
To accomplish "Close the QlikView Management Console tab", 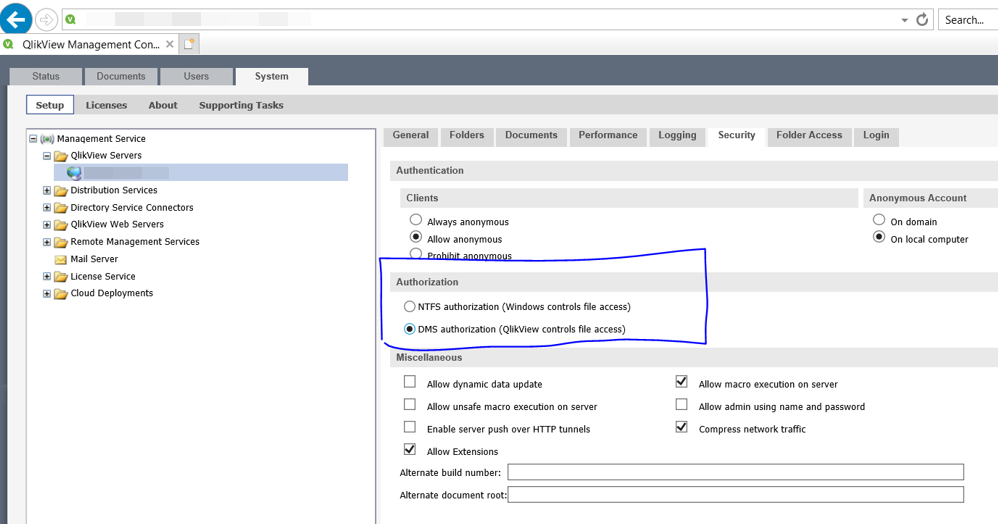I will point(169,44).
